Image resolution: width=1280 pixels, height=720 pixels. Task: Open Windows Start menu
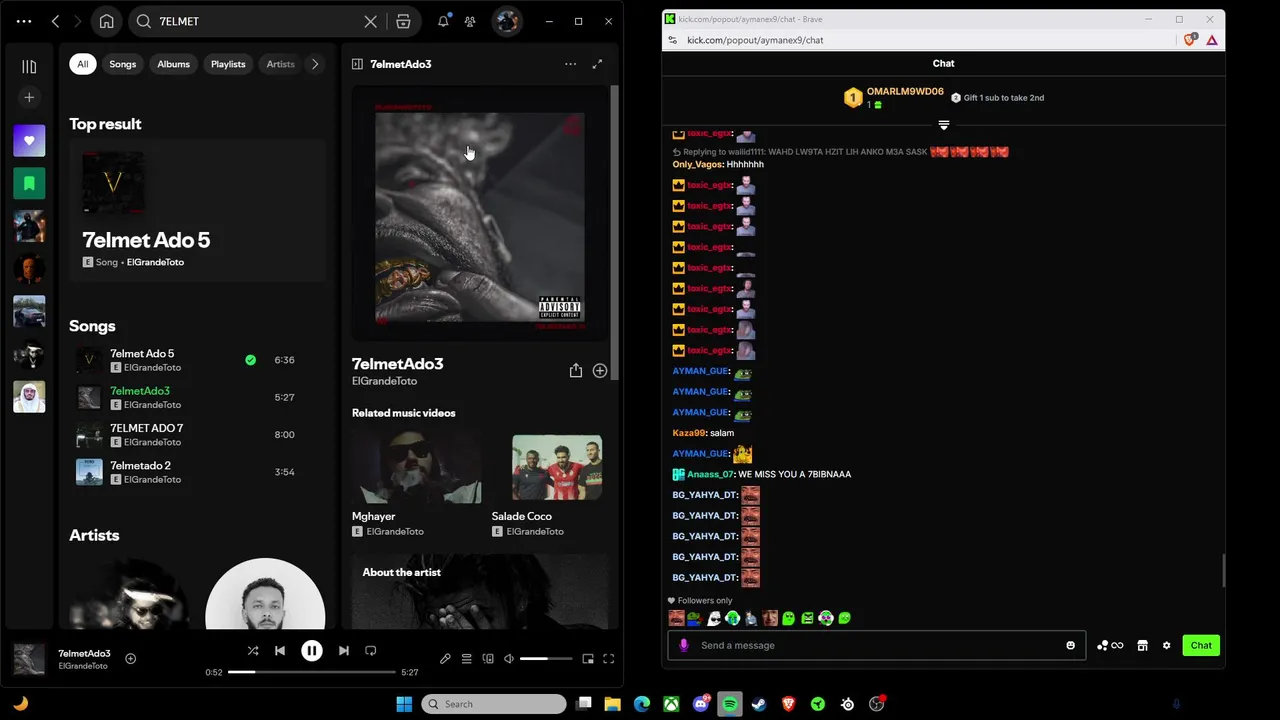point(404,704)
